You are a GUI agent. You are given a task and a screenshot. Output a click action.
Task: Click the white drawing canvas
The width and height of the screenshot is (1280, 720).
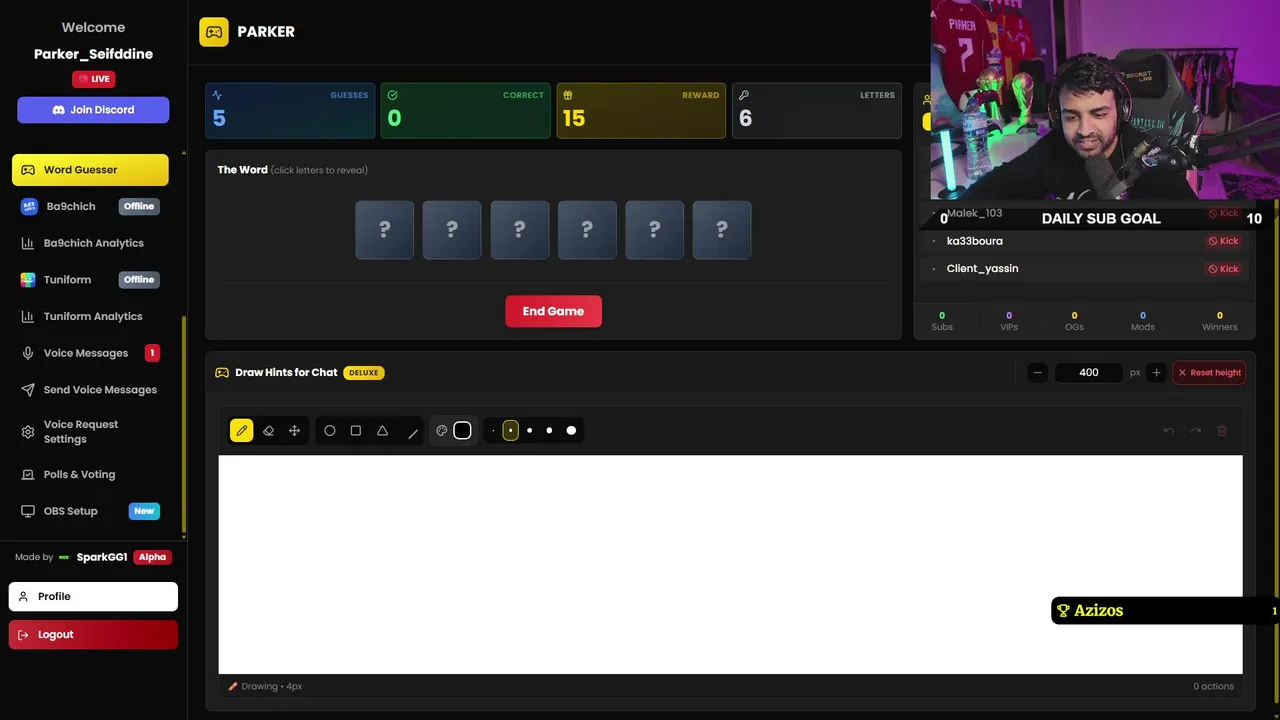click(730, 565)
